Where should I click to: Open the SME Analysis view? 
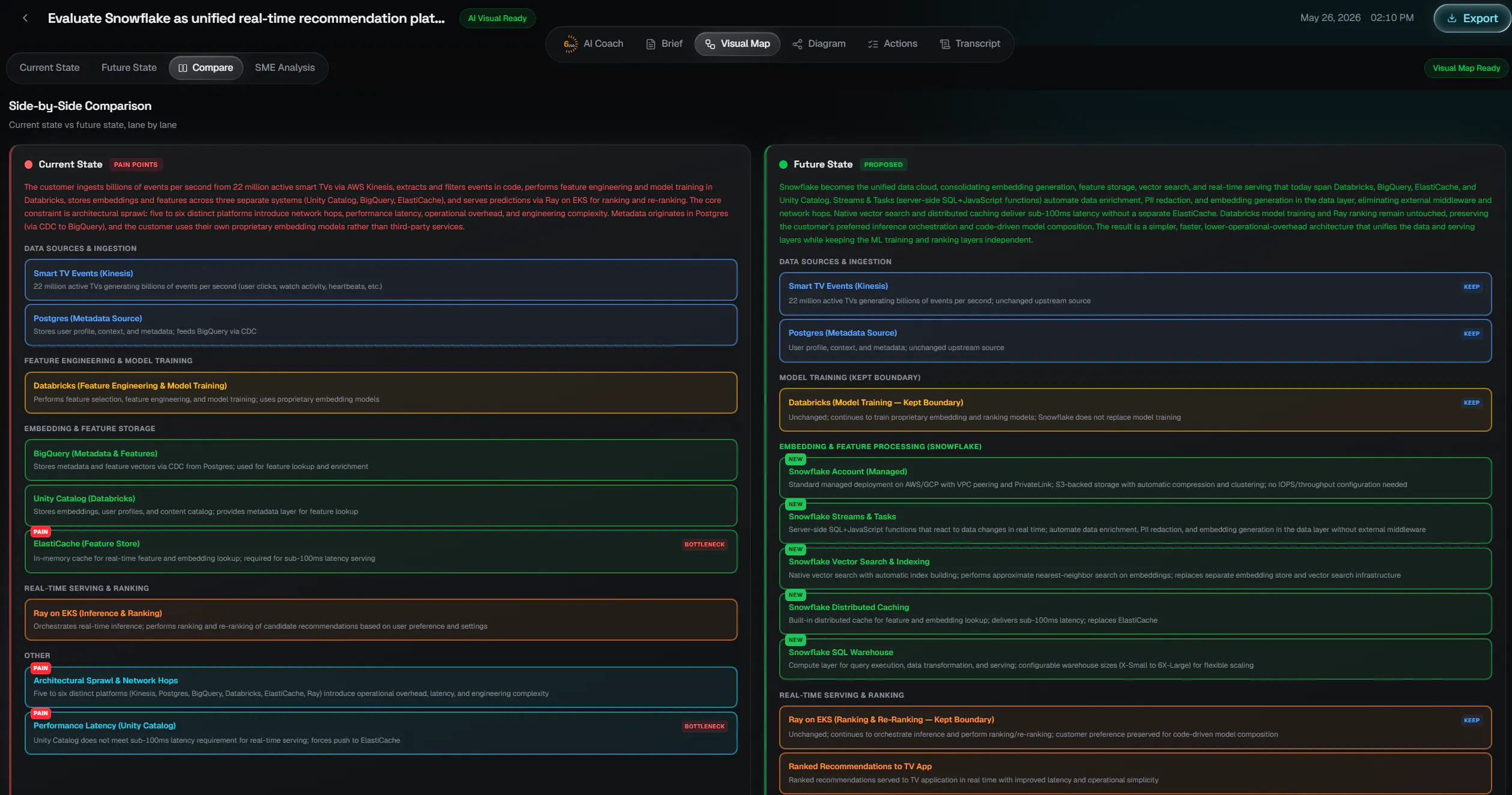(285, 68)
